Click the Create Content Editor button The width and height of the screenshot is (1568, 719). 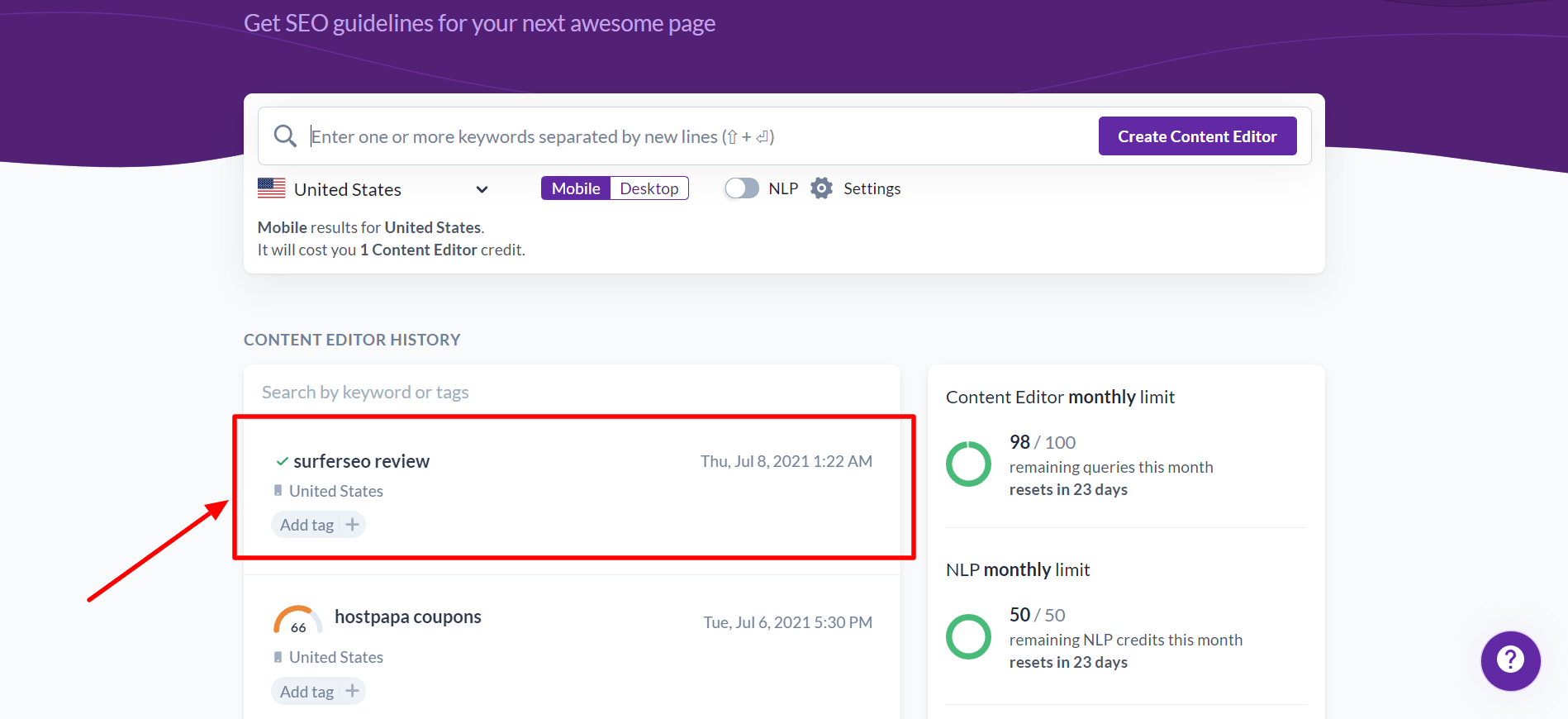[1197, 136]
